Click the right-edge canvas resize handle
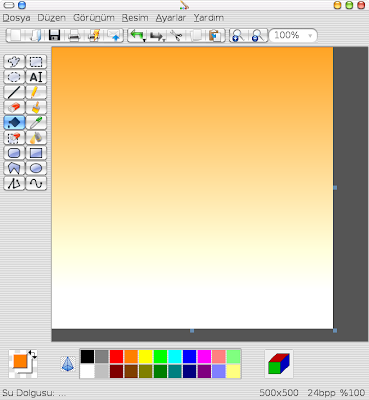The image size is (369, 400). pyautogui.click(x=335, y=188)
